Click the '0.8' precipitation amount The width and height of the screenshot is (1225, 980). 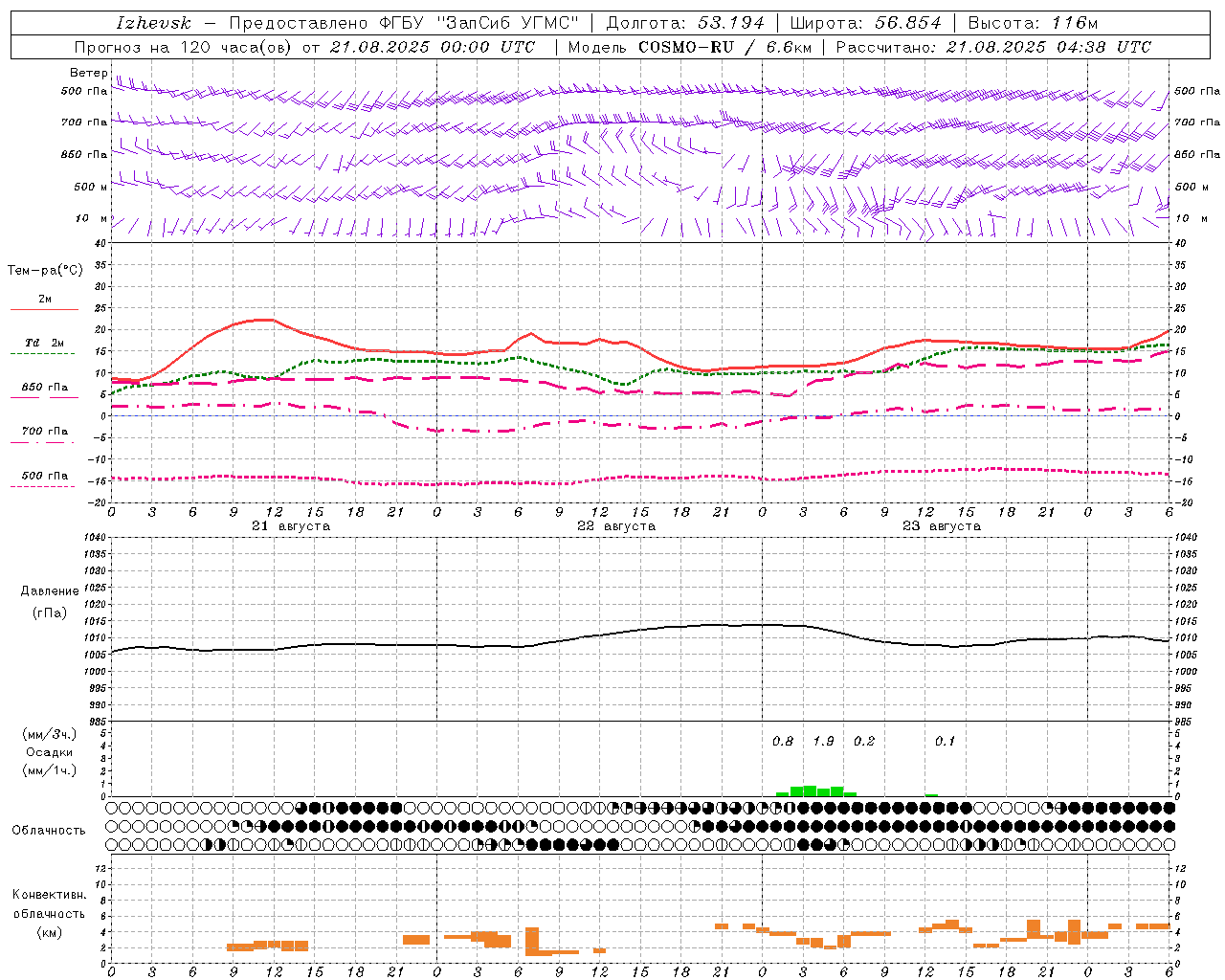(x=783, y=742)
